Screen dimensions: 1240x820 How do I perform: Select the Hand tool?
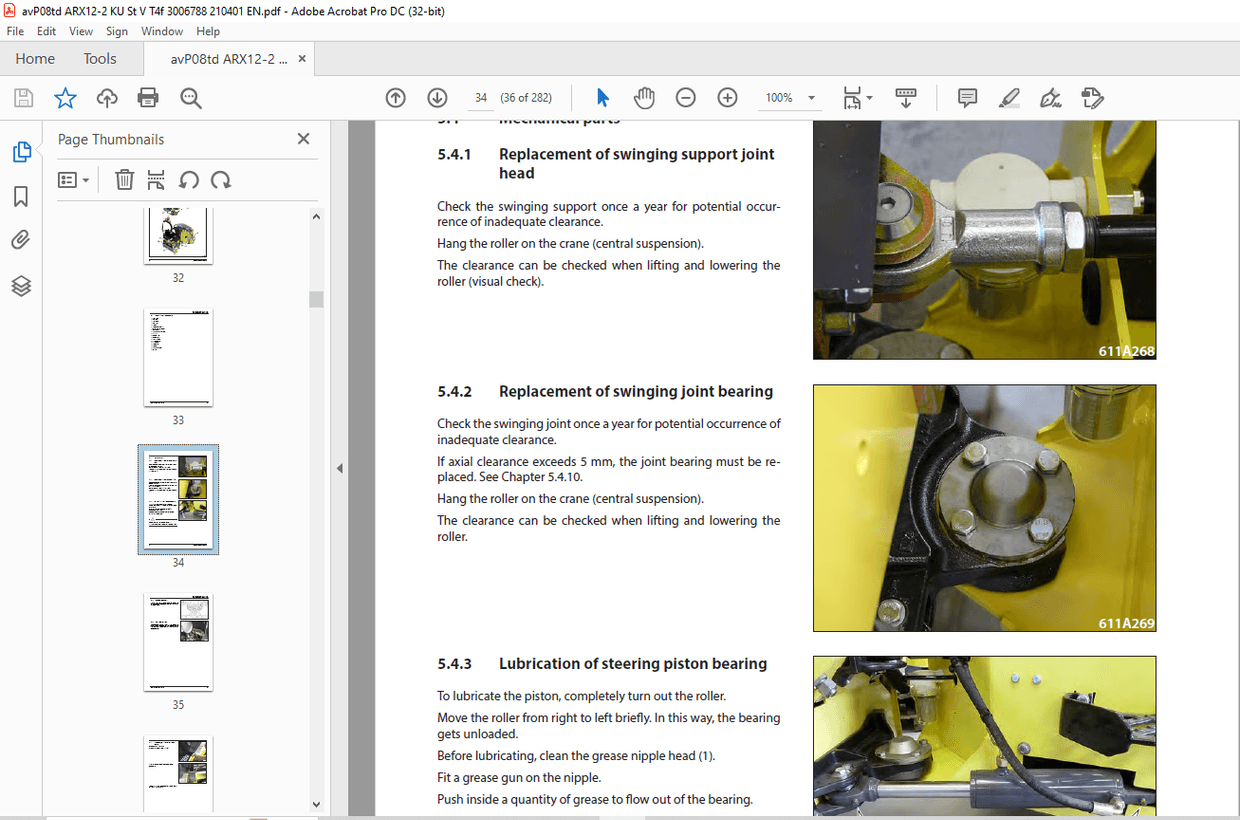[644, 97]
